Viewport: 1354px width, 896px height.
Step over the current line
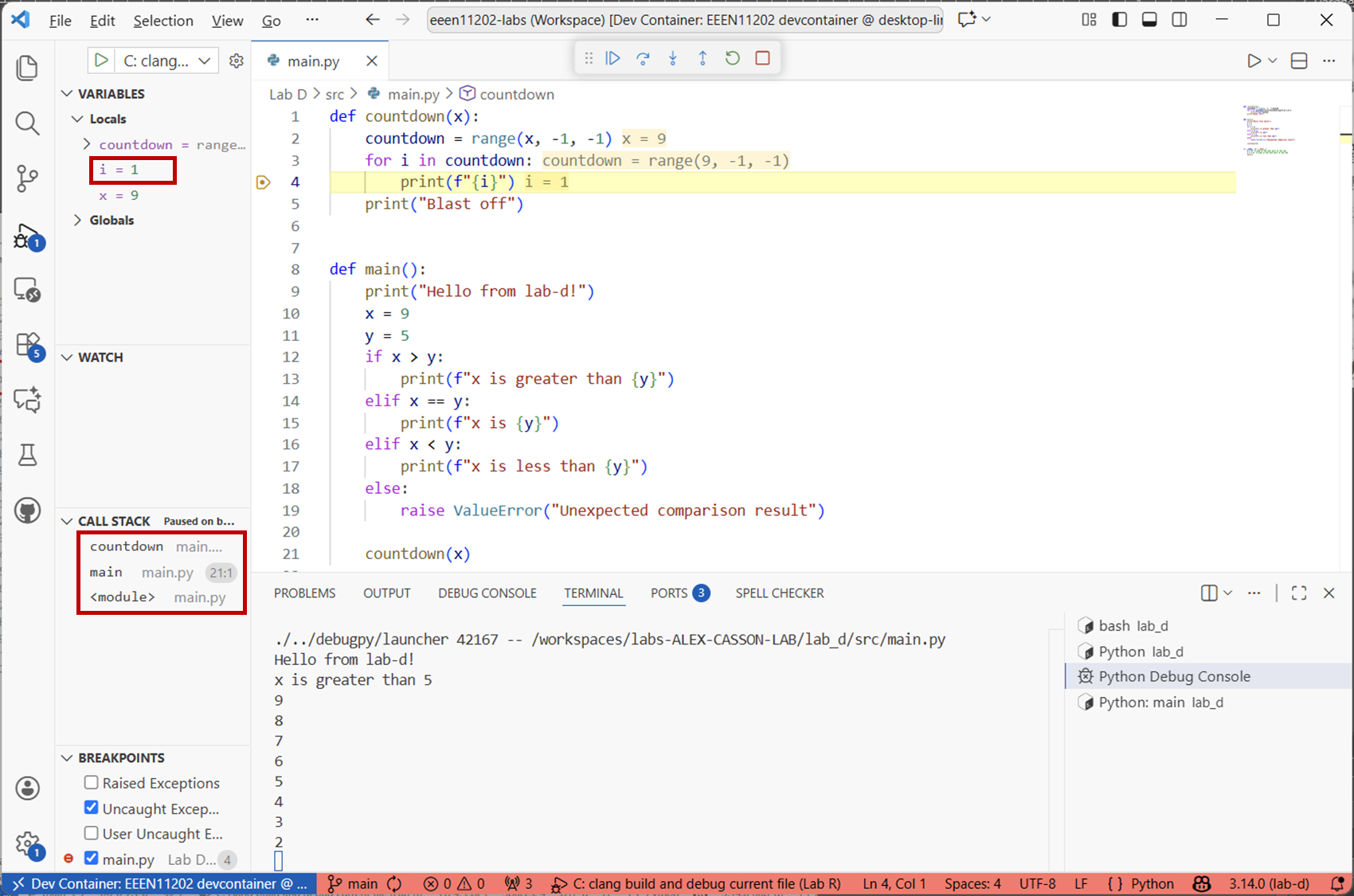tap(643, 58)
